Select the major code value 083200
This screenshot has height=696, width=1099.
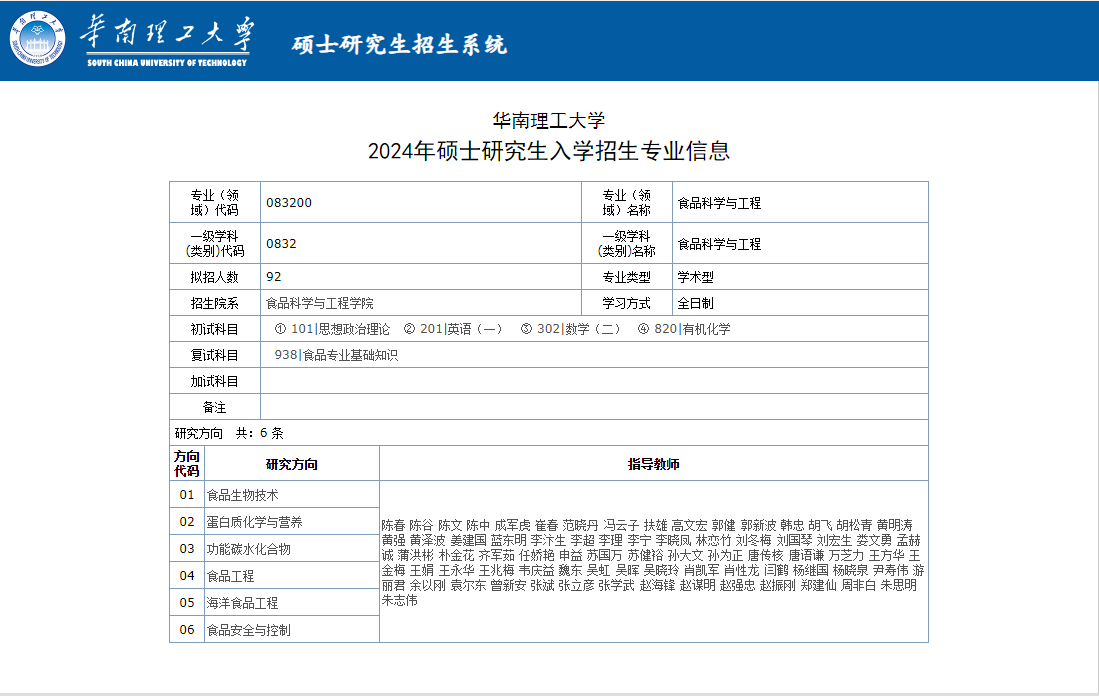point(289,203)
